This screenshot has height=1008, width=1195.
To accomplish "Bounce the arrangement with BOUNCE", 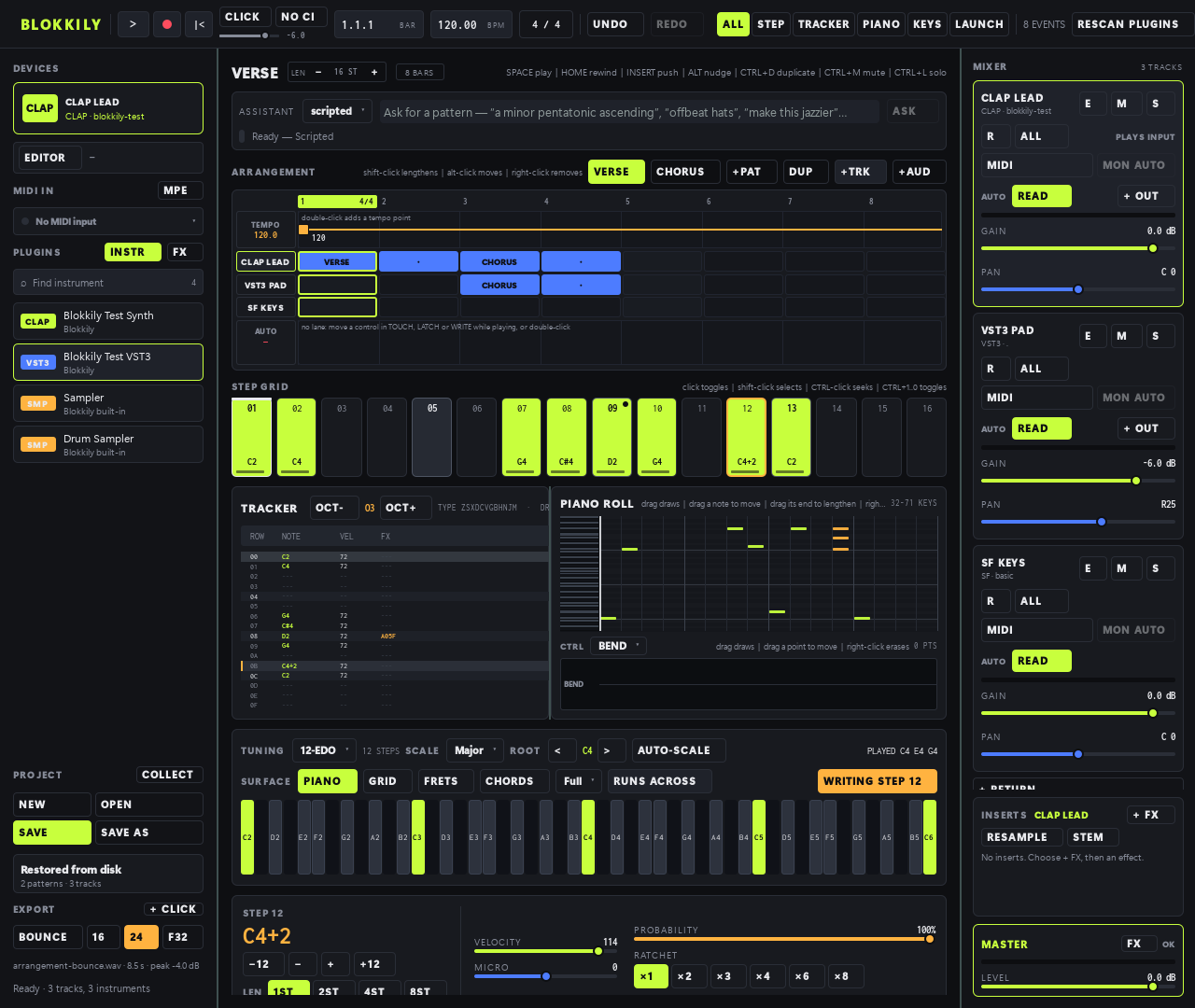I will click(48, 937).
